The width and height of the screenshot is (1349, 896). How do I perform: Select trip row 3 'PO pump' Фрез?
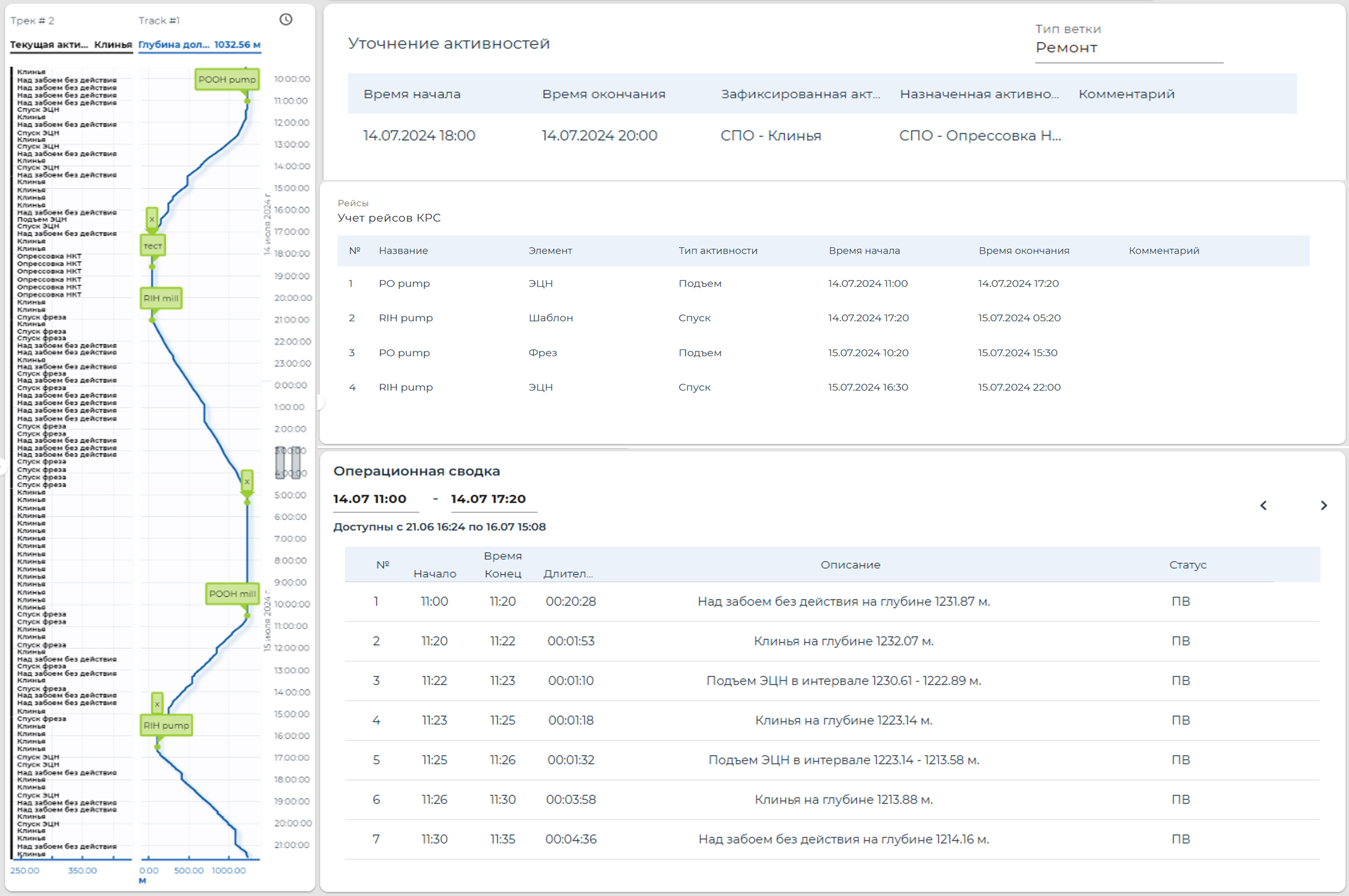[x=823, y=353]
